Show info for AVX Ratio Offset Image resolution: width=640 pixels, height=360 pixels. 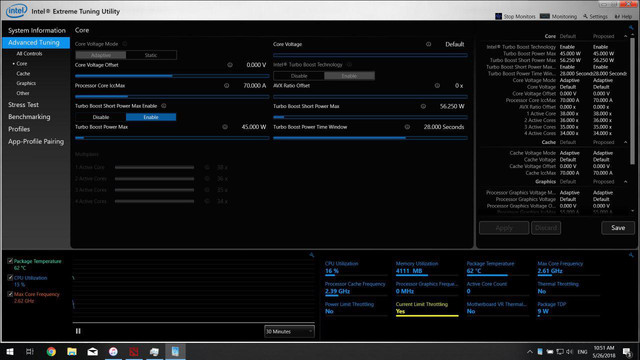point(437,86)
